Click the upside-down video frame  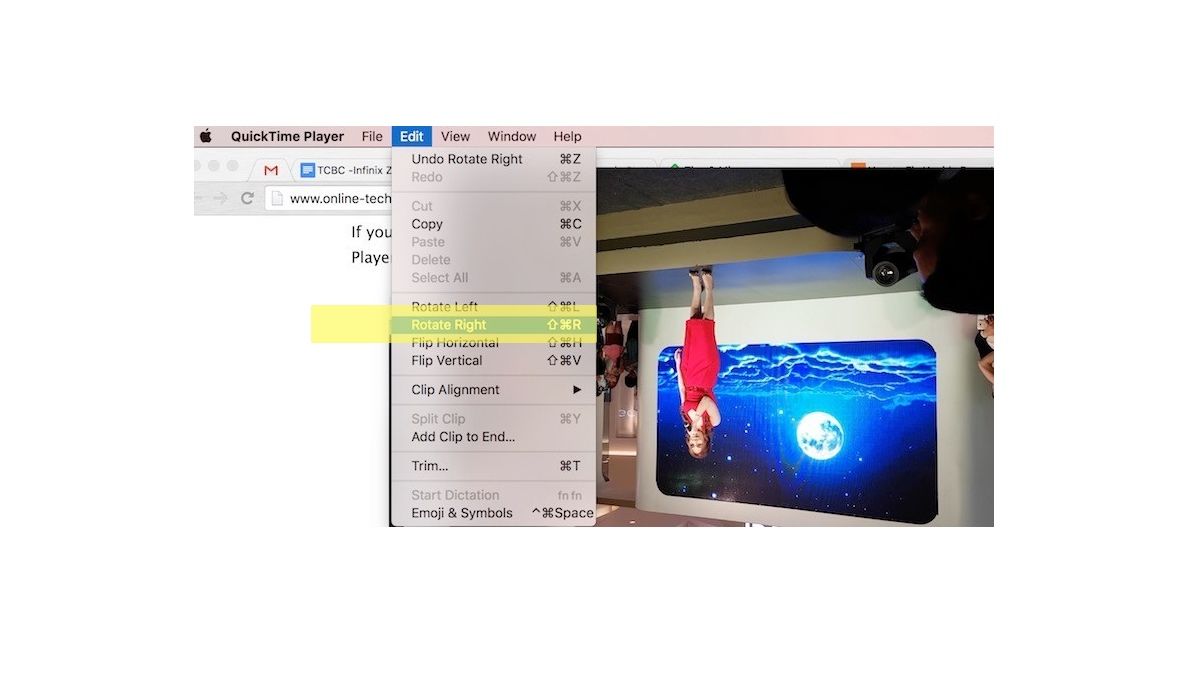pyautogui.click(x=794, y=346)
